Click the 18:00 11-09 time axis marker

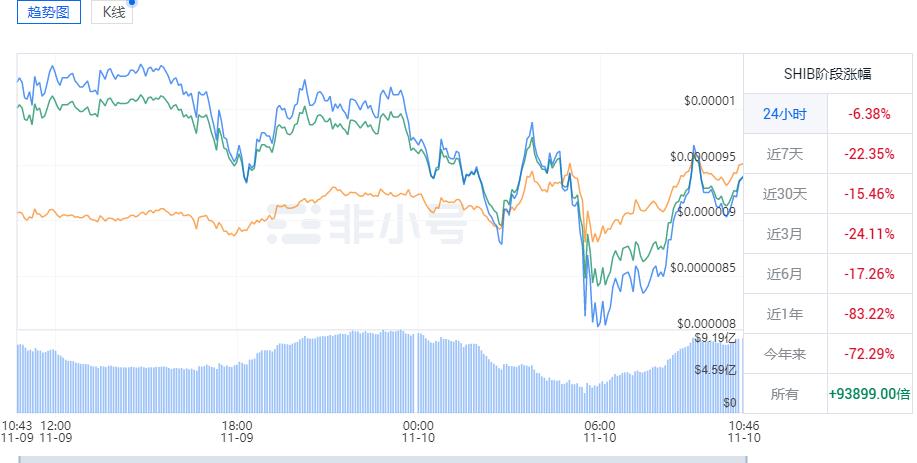[236, 430]
